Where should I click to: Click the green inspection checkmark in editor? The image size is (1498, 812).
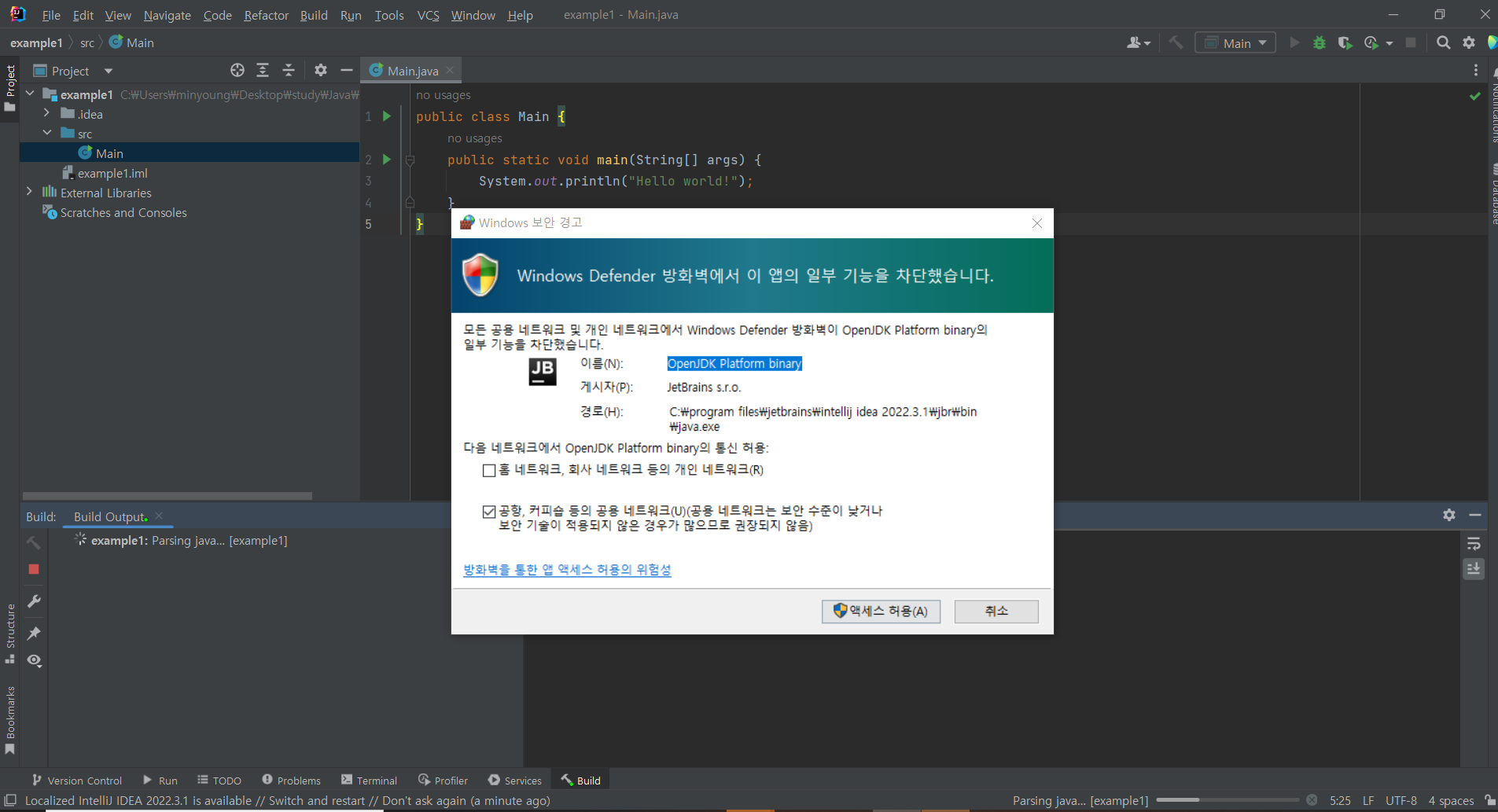point(1475,96)
